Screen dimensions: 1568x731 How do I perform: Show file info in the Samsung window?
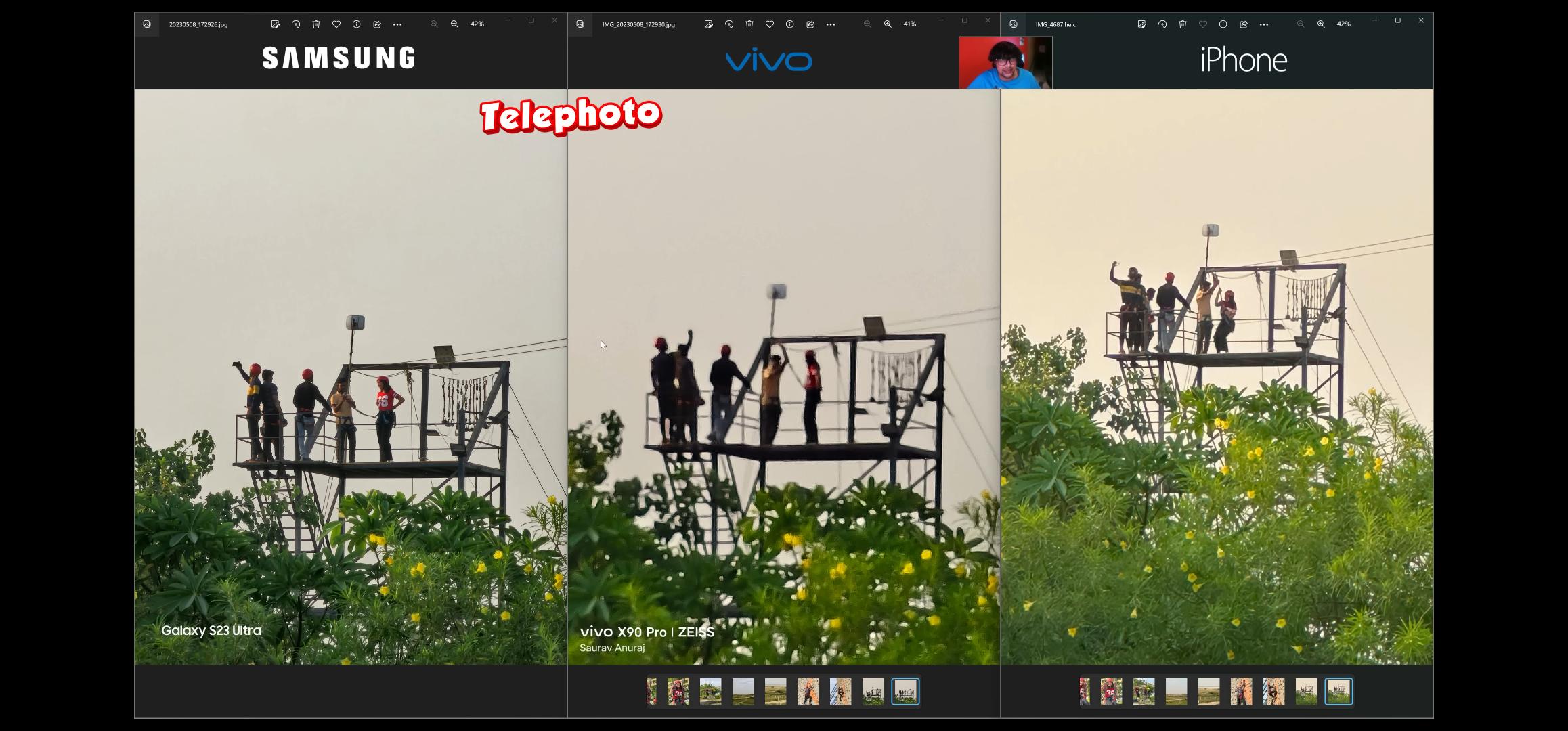(357, 24)
